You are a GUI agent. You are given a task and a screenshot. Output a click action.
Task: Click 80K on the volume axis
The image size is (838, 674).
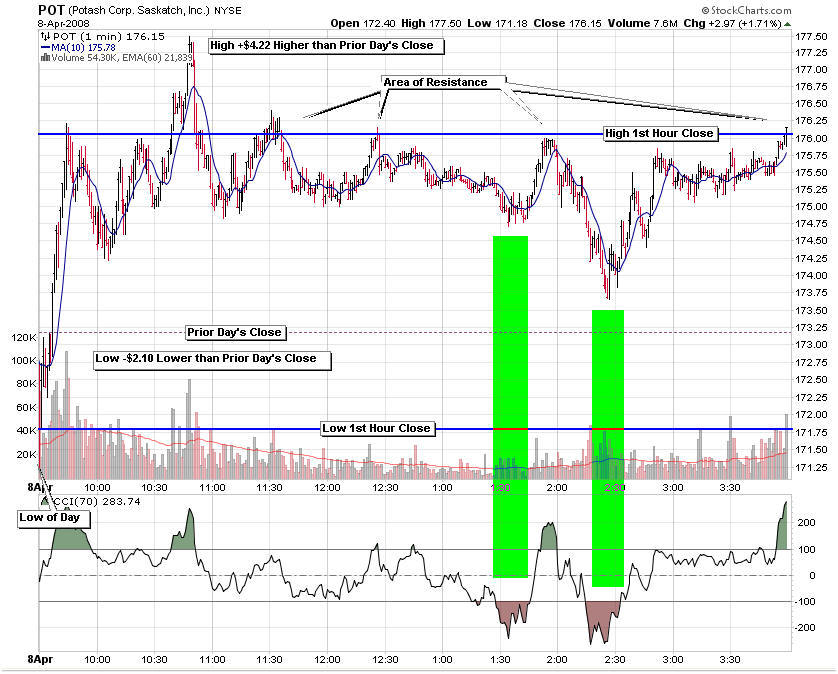(x=26, y=384)
